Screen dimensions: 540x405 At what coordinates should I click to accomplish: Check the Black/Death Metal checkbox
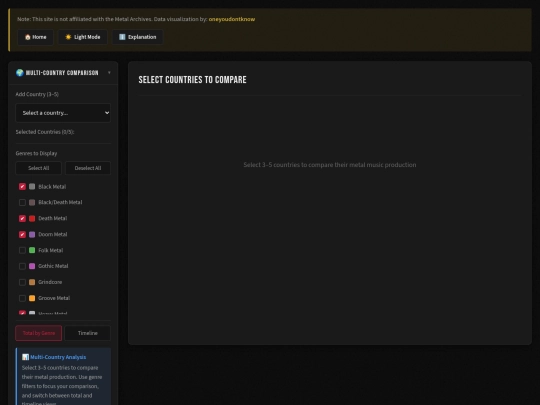click(22, 202)
